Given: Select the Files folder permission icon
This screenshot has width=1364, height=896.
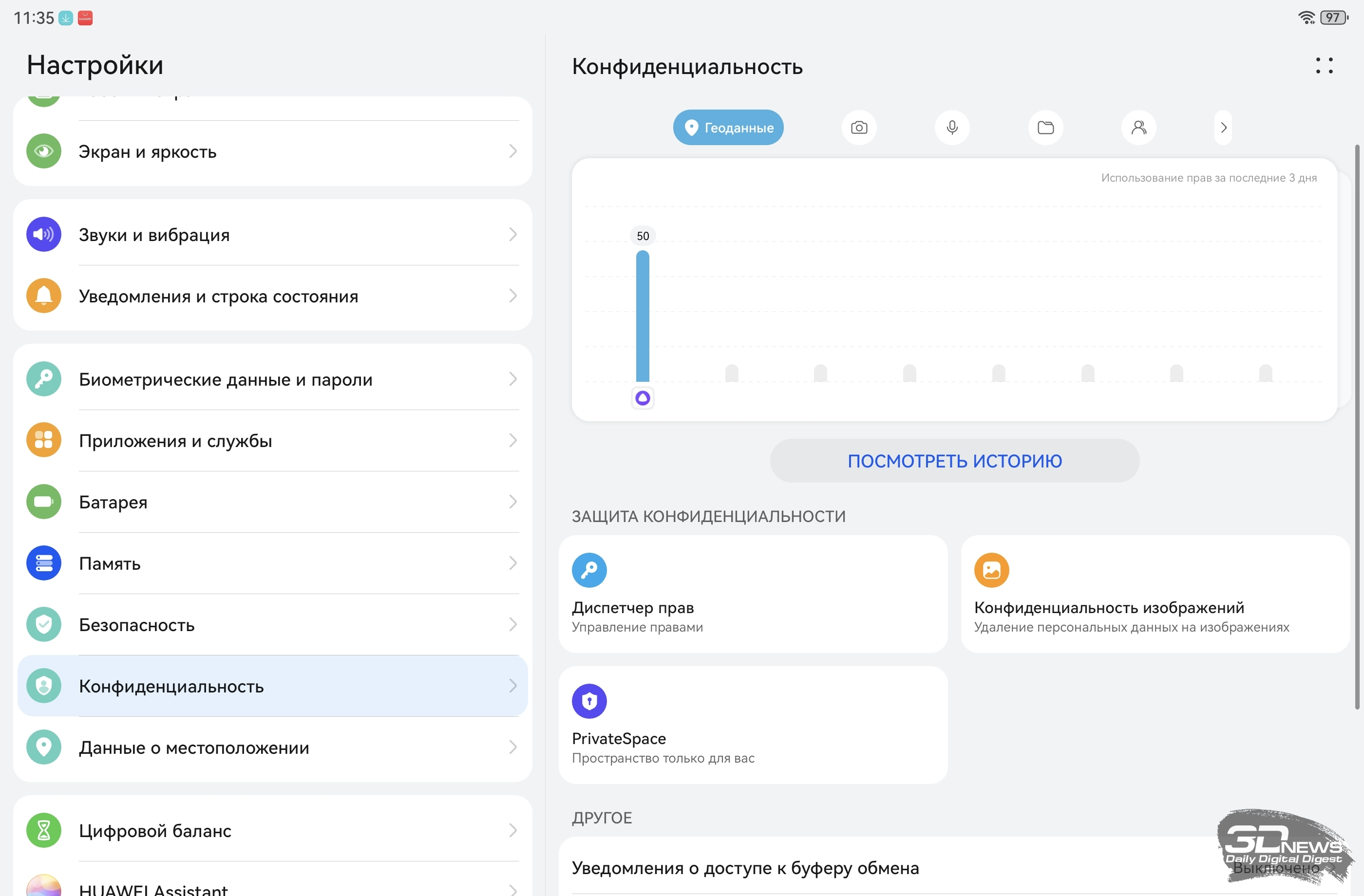Looking at the screenshot, I should pyautogui.click(x=1045, y=127).
